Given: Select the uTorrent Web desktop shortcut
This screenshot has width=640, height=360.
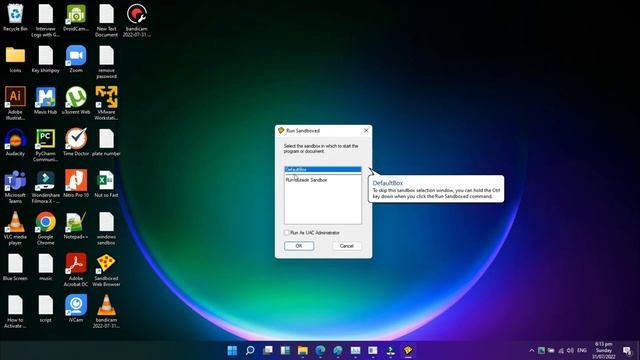Looking at the screenshot, I should [76, 101].
